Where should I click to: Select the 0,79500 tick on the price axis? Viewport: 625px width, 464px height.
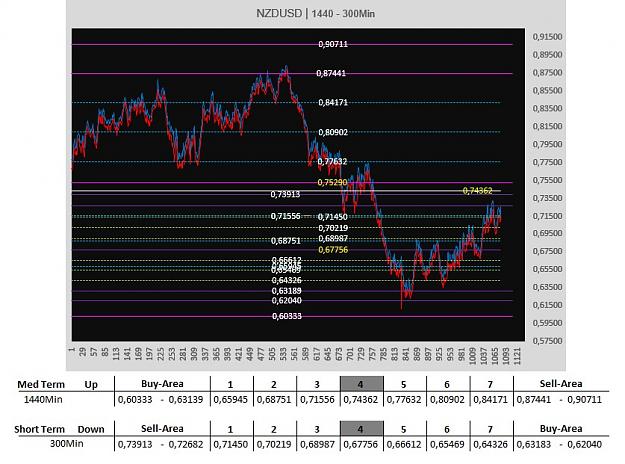547,144
